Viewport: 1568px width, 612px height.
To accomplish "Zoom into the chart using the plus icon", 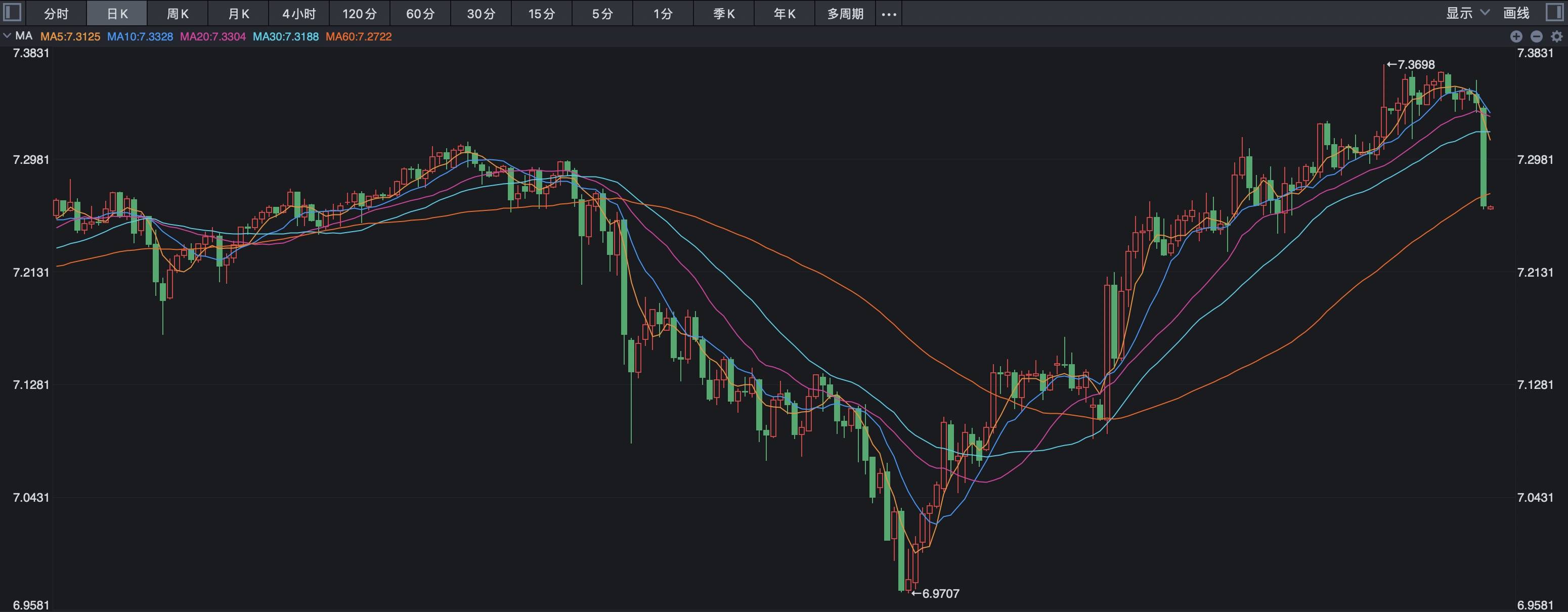I will (x=1517, y=36).
